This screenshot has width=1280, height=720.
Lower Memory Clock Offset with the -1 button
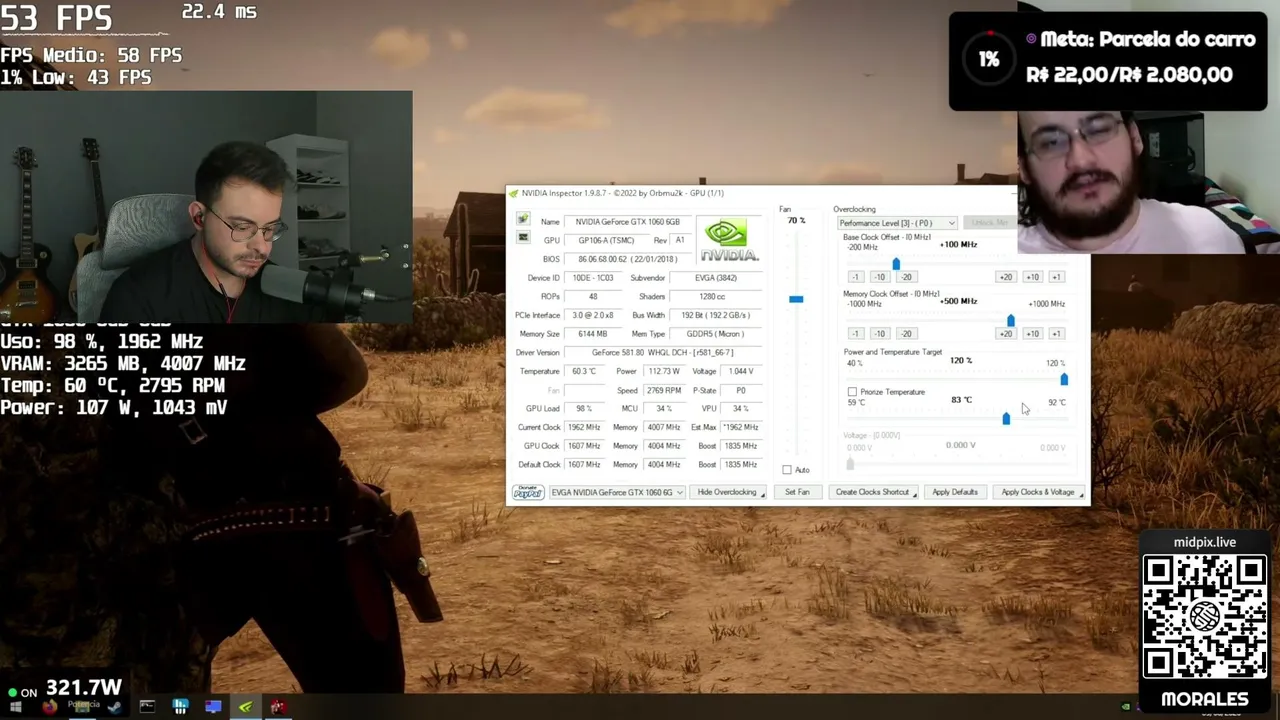855,333
